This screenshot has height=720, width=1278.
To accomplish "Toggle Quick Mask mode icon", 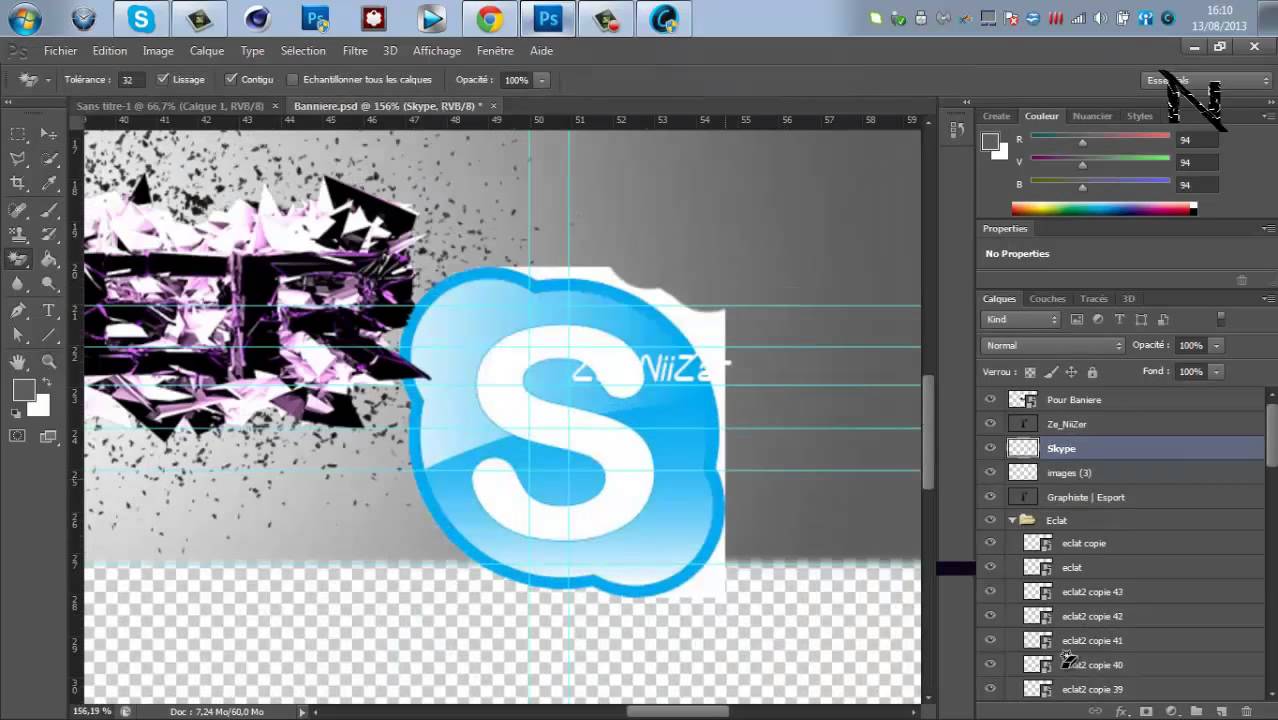I will pos(18,436).
